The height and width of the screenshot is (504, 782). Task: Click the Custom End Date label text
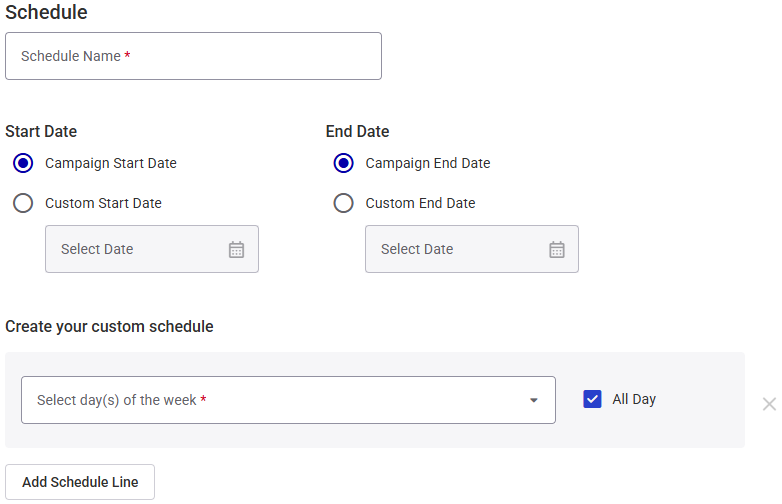pyautogui.click(x=420, y=203)
